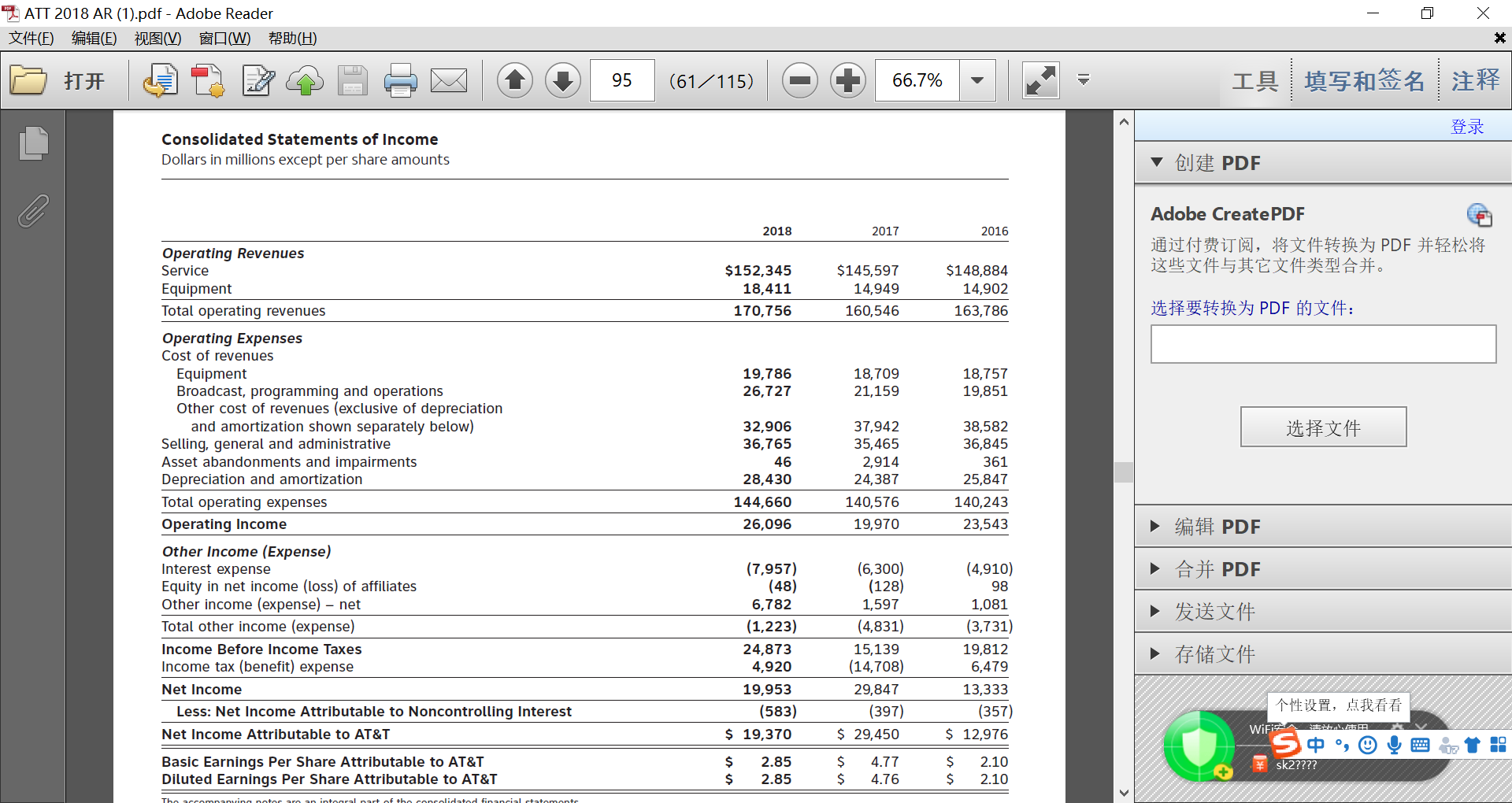Click the Sogou S input logo
Image resolution: width=1512 pixels, height=803 pixels.
click(x=1285, y=742)
